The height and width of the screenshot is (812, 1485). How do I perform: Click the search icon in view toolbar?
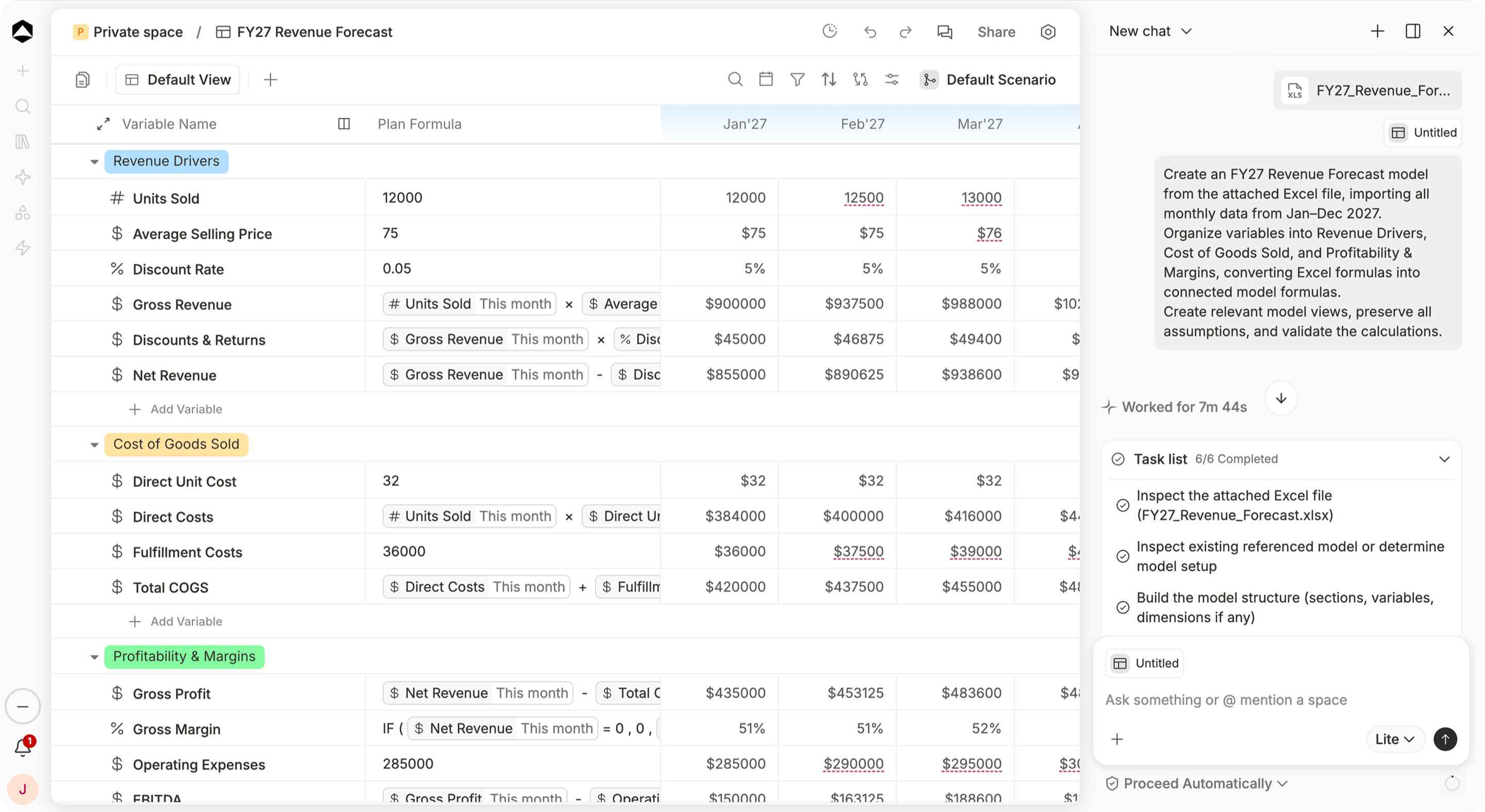coord(735,79)
